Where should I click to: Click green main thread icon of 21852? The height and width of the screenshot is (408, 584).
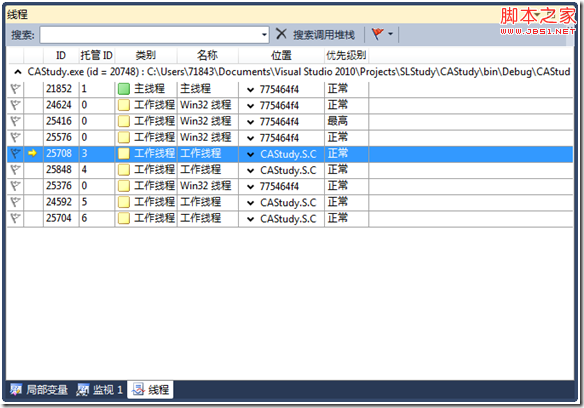tap(124, 89)
